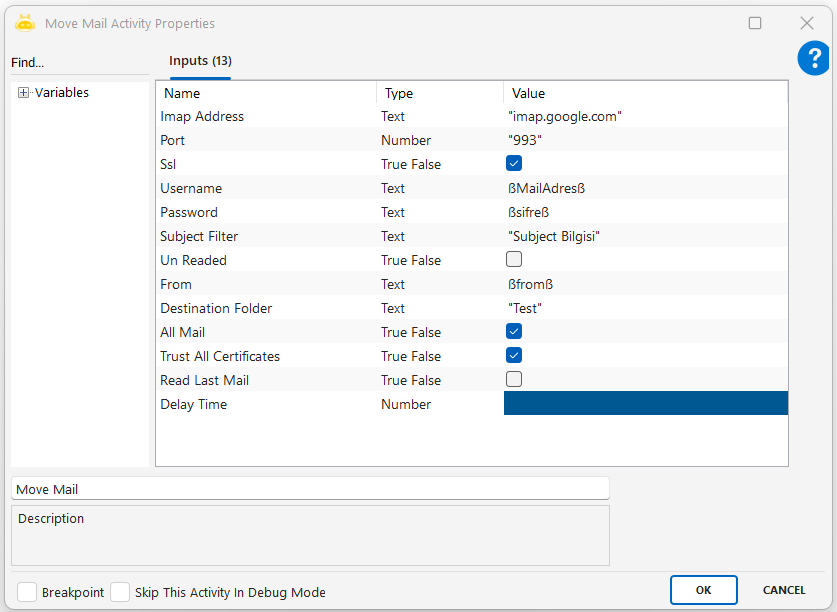This screenshot has height=612, width=837.
Task: Click the robot app icon in title bar
Action: click(25, 23)
